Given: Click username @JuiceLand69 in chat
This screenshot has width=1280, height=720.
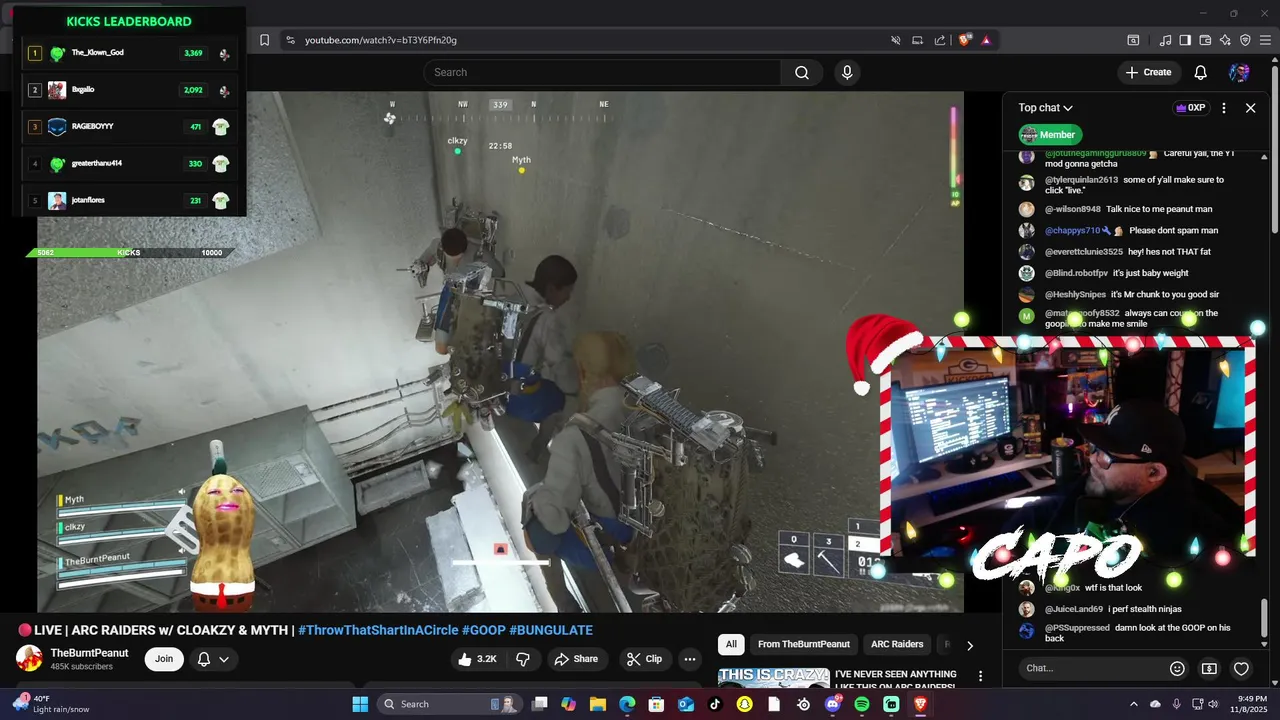Looking at the screenshot, I should (1074, 609).
